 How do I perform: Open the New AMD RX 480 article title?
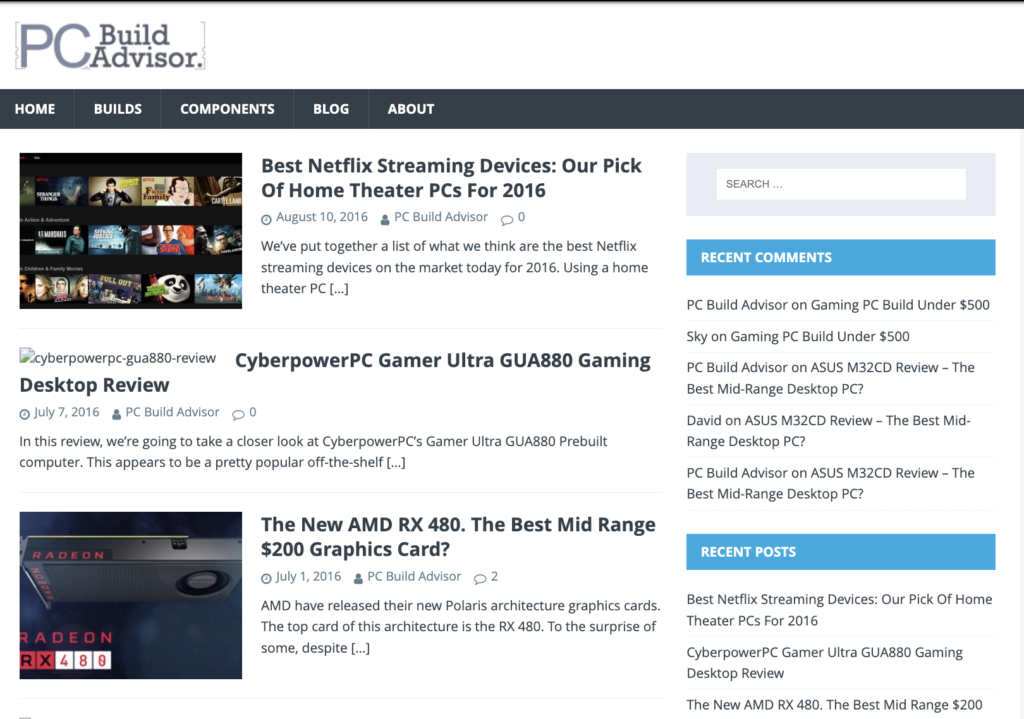[458, 537]
